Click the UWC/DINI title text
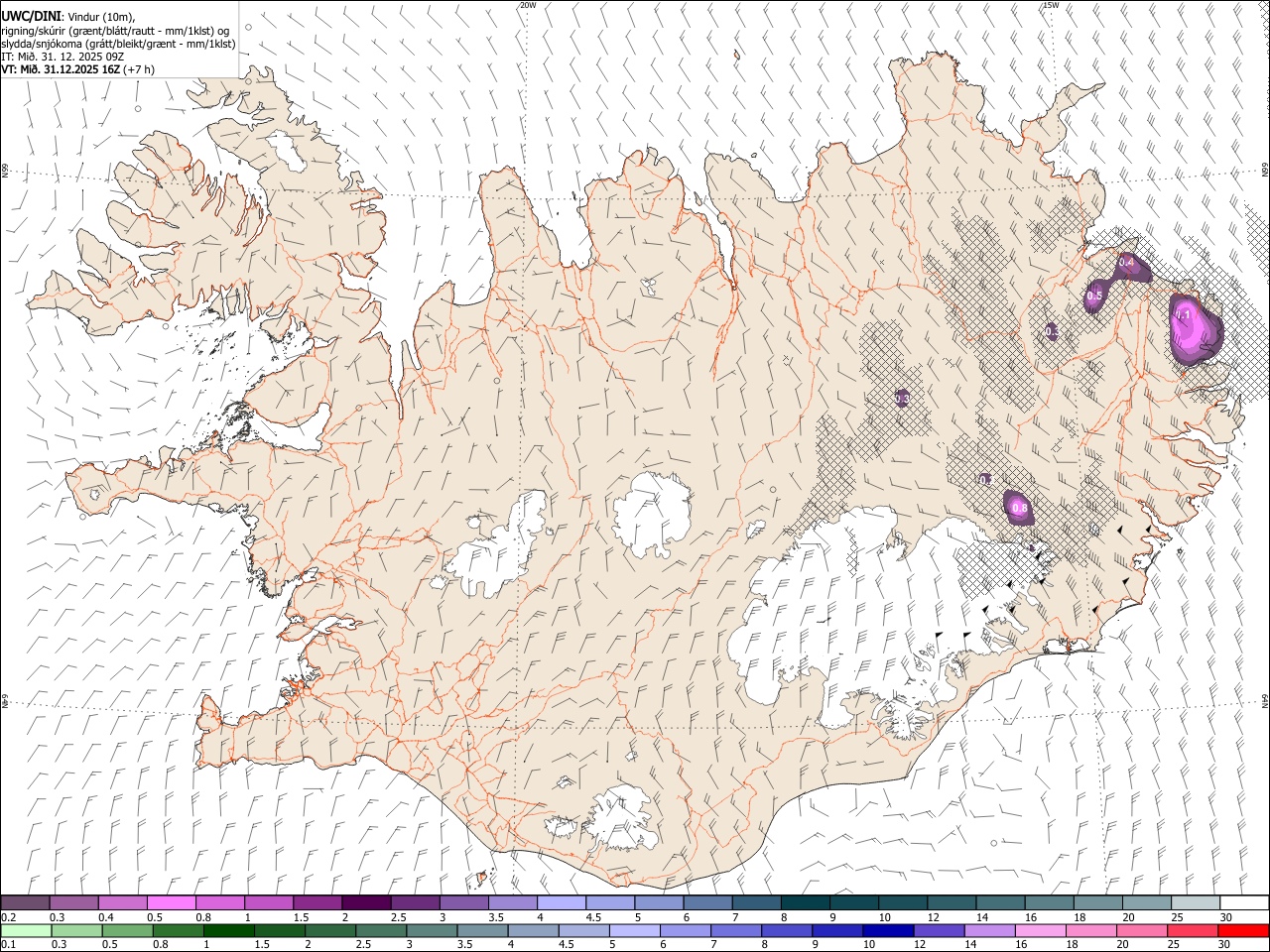Screen dimensions: 1270x952 31,17
